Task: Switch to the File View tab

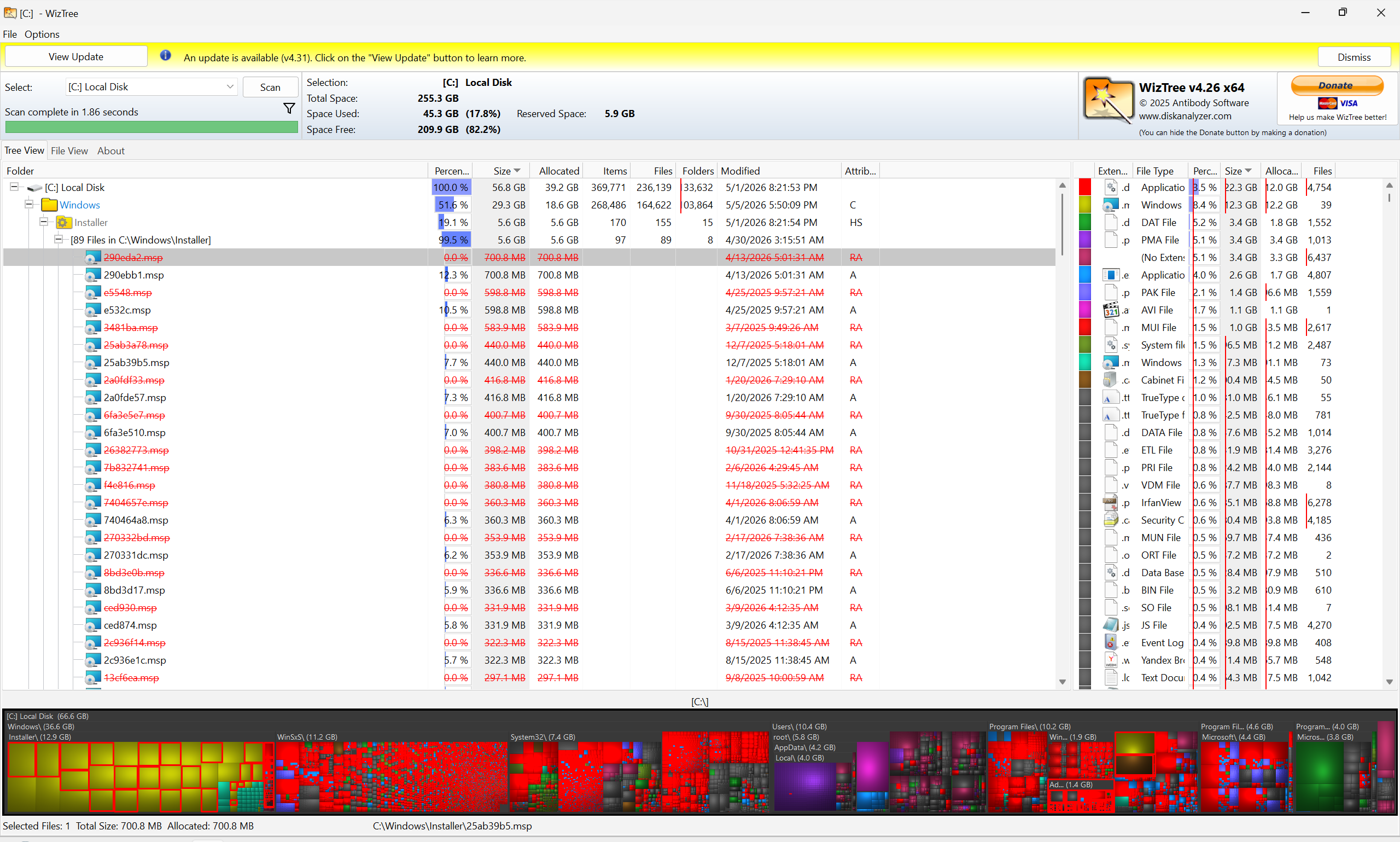Action: click(69, 151)
